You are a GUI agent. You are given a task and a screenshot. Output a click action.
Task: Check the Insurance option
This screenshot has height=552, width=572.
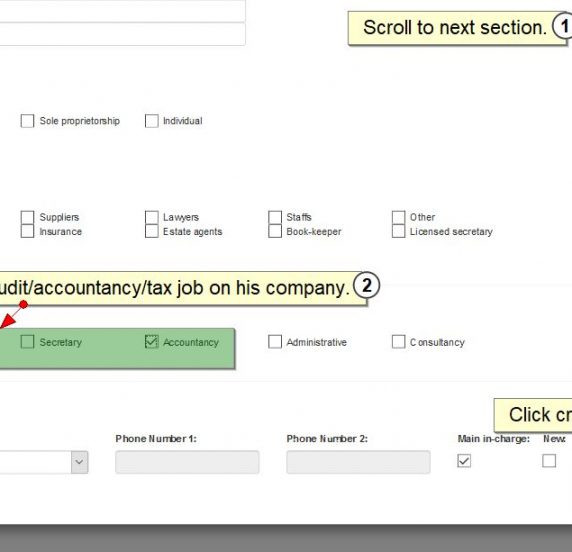coord(27,231)
